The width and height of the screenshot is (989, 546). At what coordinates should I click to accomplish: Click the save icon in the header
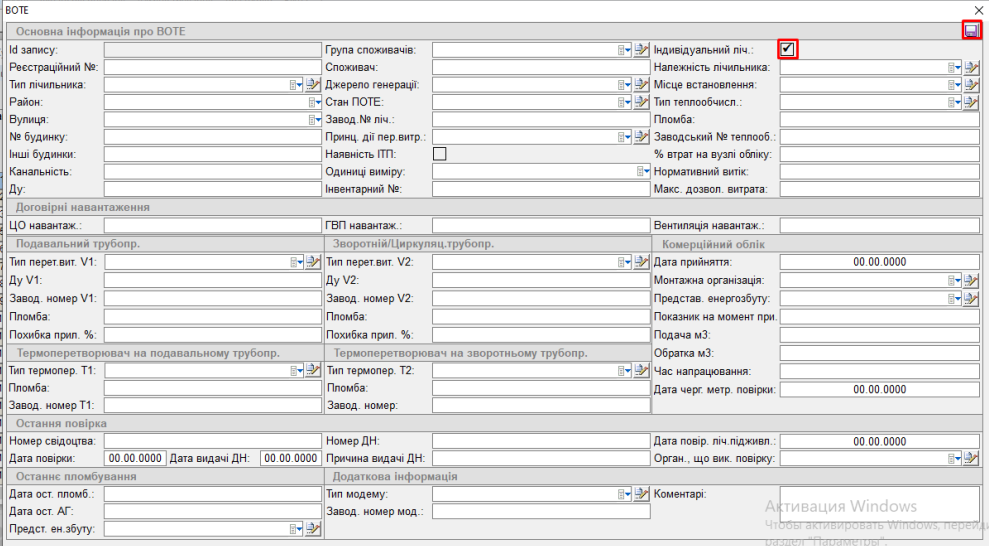(970, 31)
